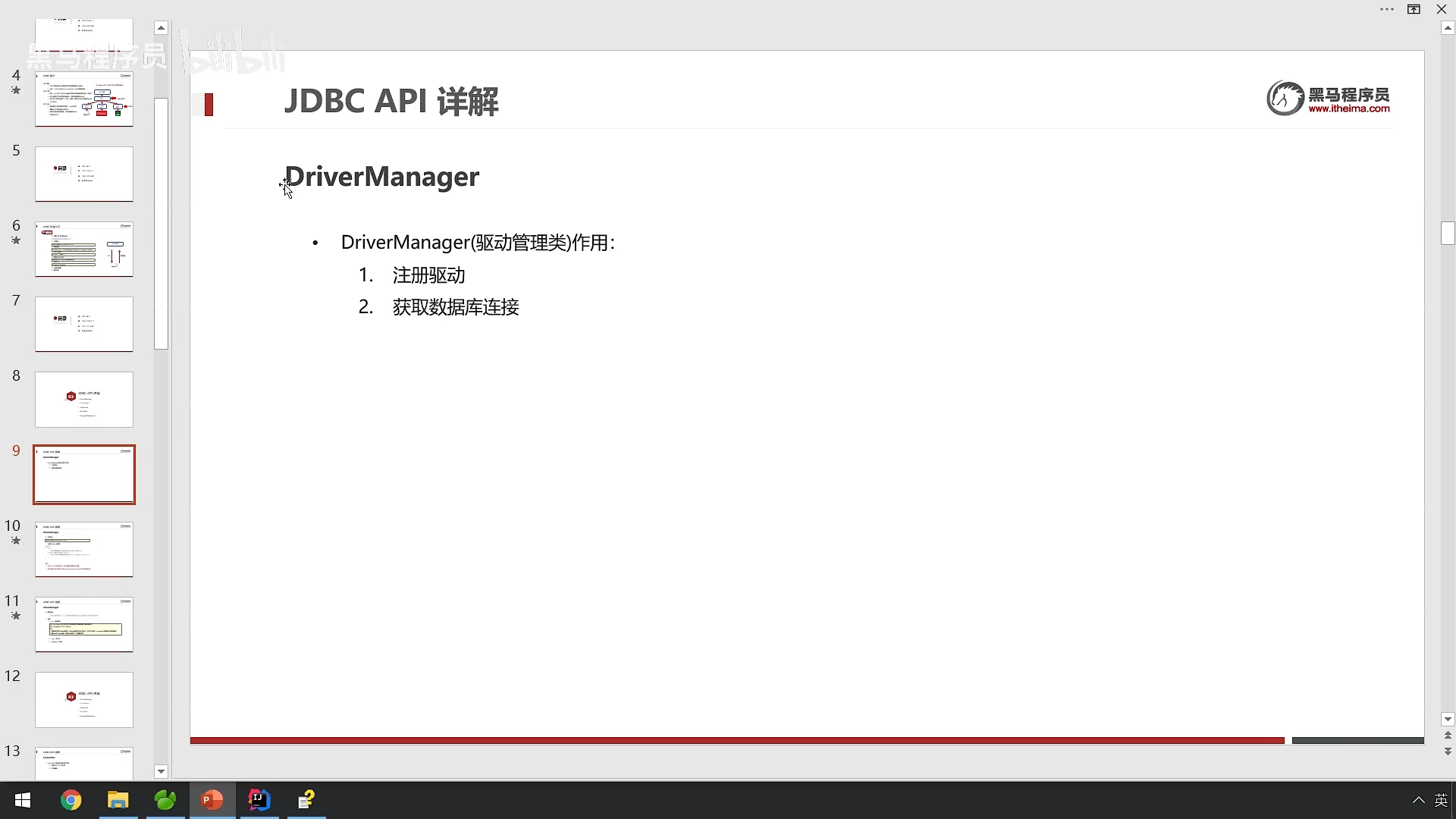1456x819 pixels.
Task: Open the three-dots more options menu
Action: coord(1387,9)
